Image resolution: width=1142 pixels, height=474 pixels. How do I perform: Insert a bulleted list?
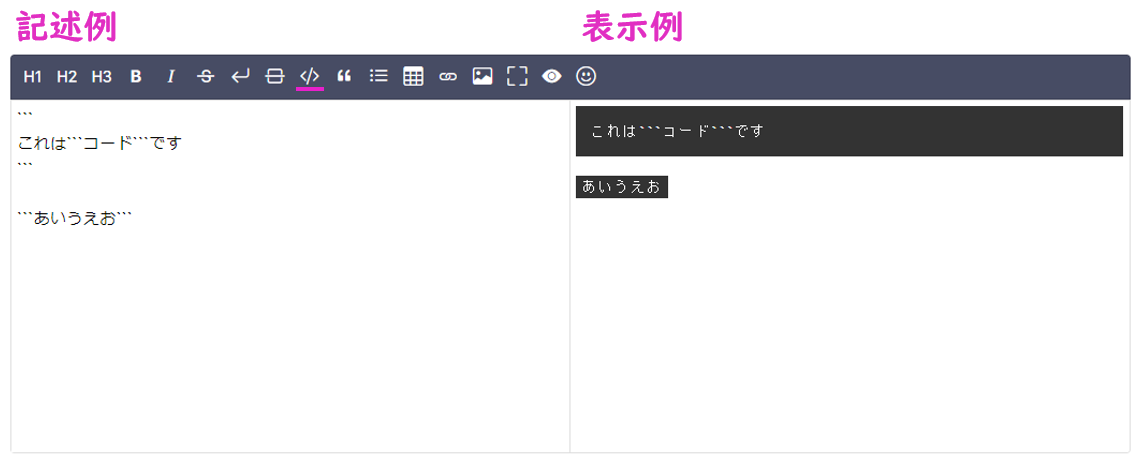(x=379, y=76)
